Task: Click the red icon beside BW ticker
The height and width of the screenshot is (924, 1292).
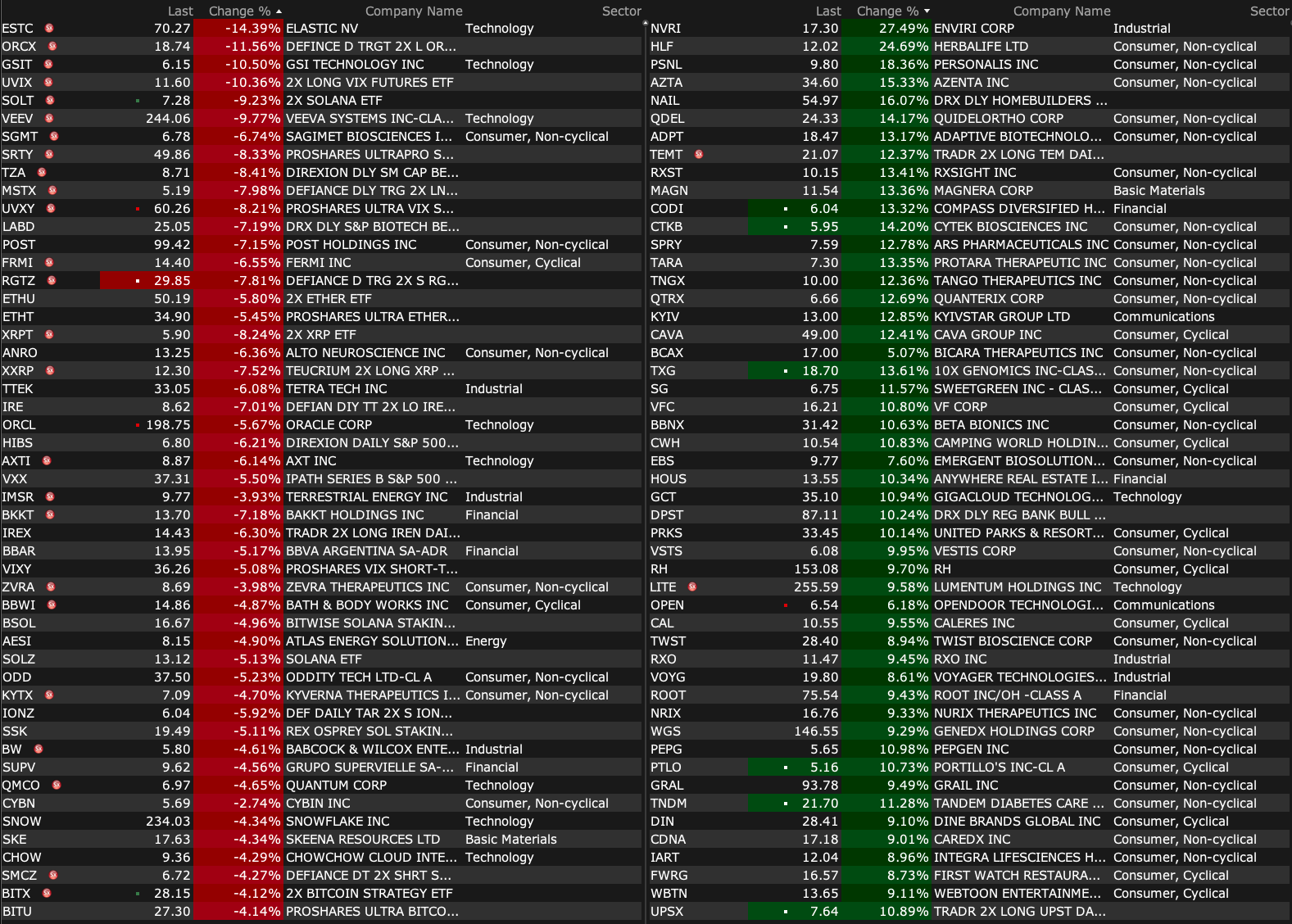Action: [39, 750]
